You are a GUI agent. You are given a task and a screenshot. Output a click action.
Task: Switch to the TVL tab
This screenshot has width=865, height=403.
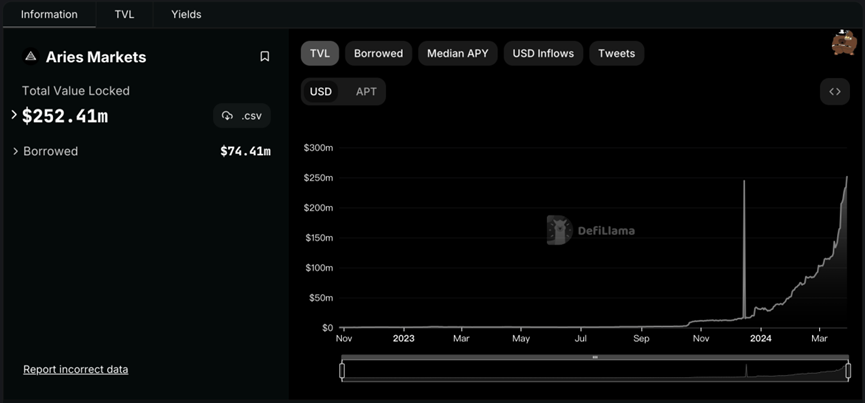tap(124, 14)
